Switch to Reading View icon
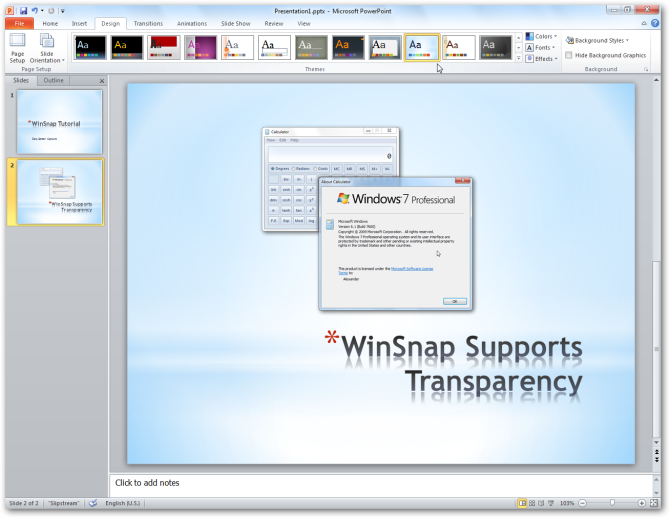The image size is (670, 518). coord(541,503)
